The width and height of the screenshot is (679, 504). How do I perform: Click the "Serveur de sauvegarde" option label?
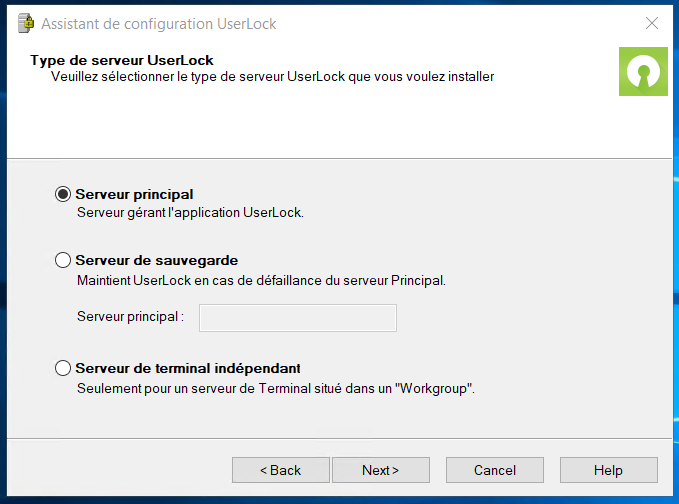pyautogui.click(x=156, y=260)
